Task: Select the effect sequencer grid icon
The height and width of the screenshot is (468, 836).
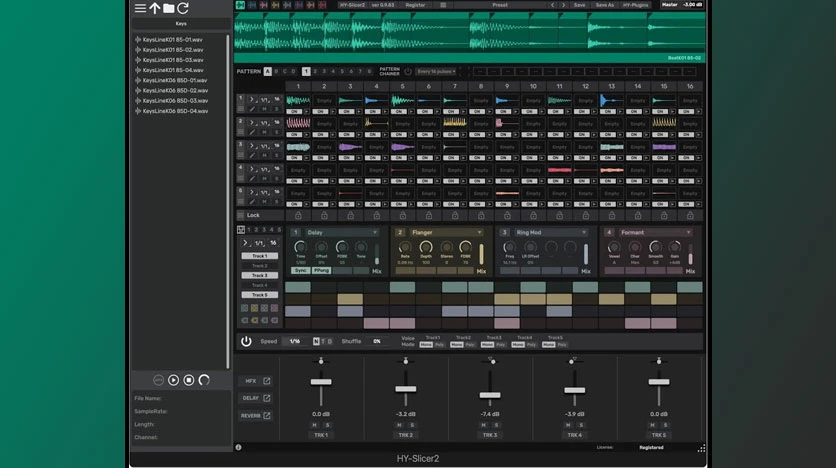Action: [x=241, y=230]
